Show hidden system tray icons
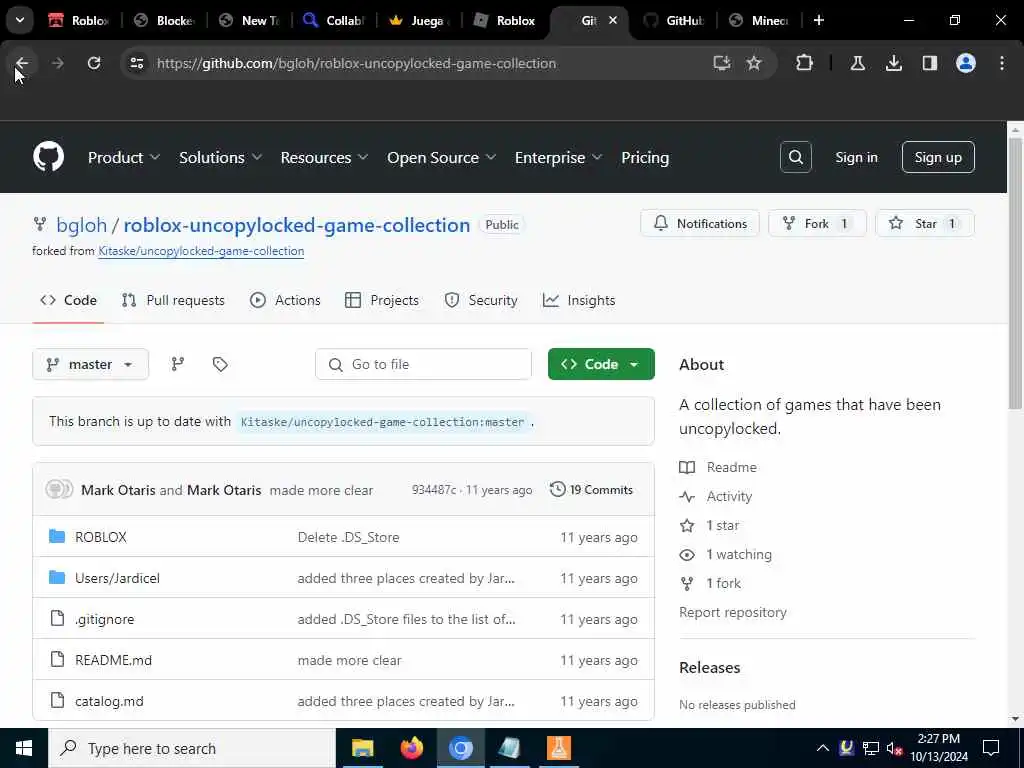1024x768 pixels. [823, 748]
